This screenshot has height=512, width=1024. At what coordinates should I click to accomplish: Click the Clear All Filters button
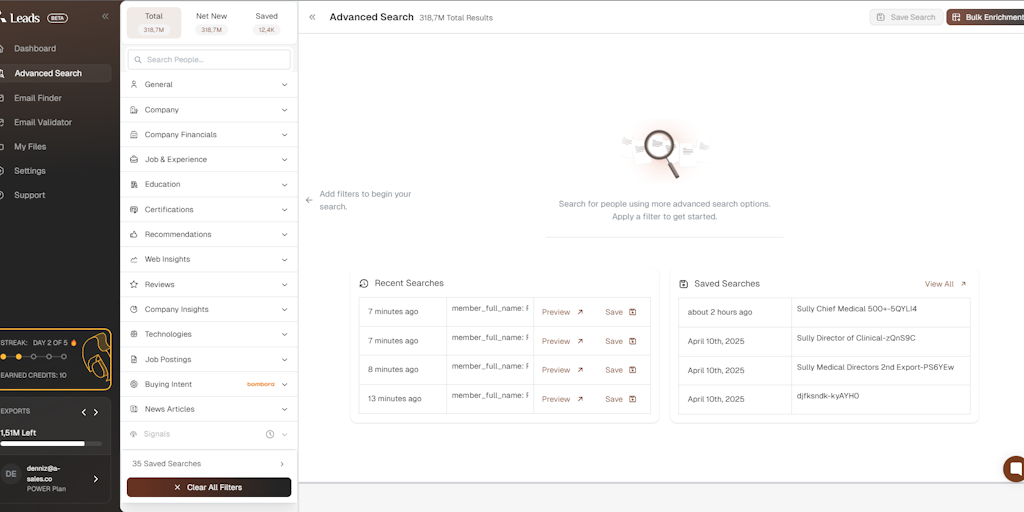click(209, 487)
